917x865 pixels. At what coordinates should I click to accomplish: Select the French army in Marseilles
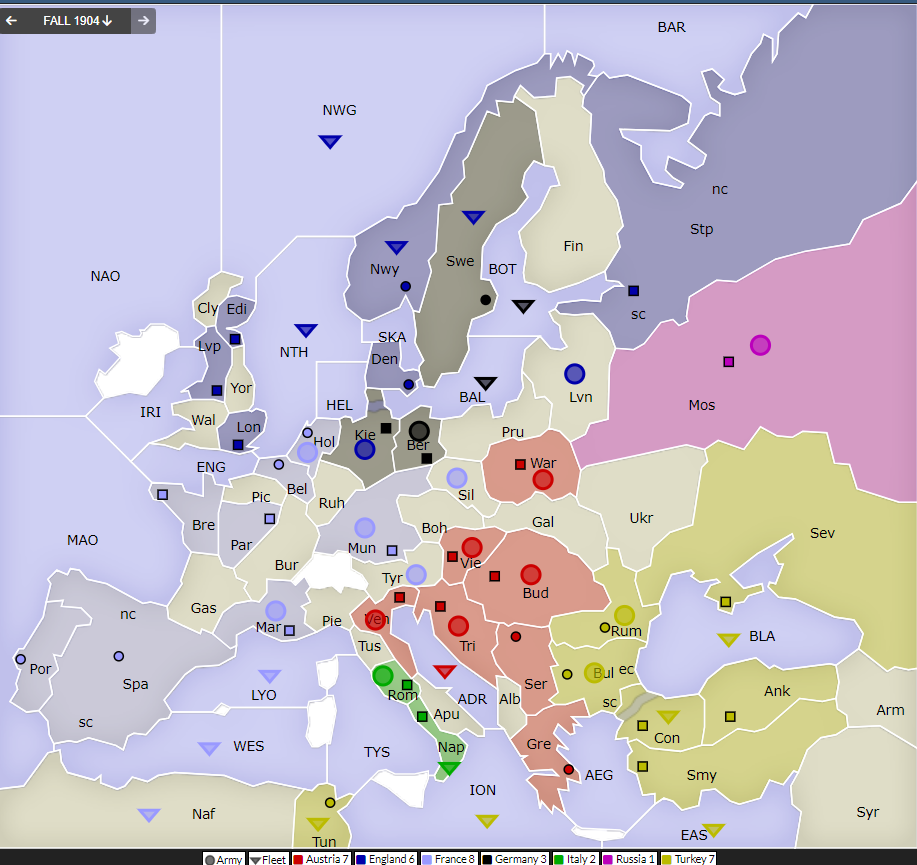tap(275, 611)
